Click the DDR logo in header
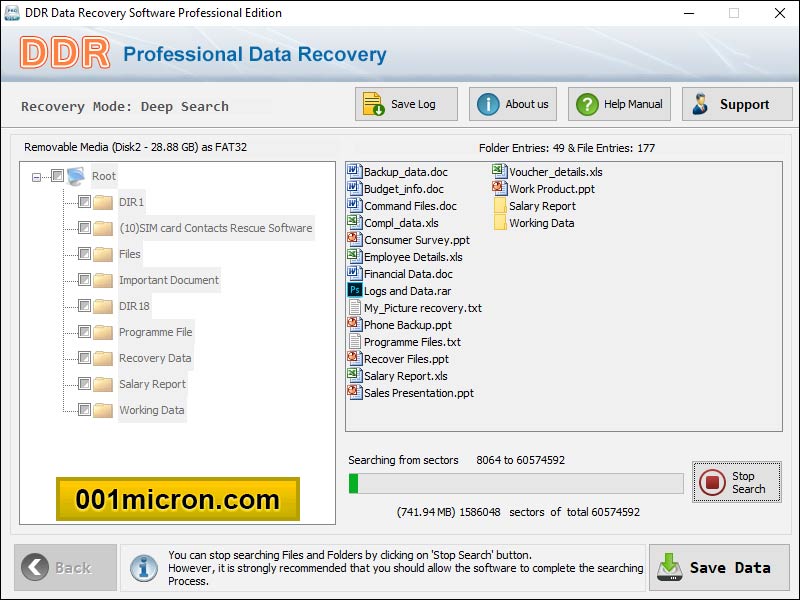Screen dimensions: 800x600 pyautogui.click(x=65, y=53)
